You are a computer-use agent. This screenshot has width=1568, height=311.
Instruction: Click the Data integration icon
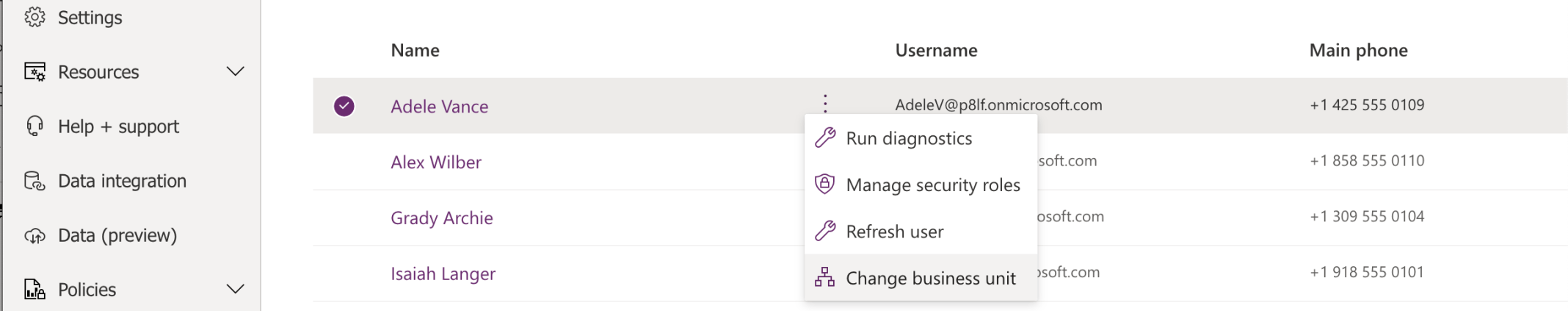pyautogui.click(x=35, y=181)
